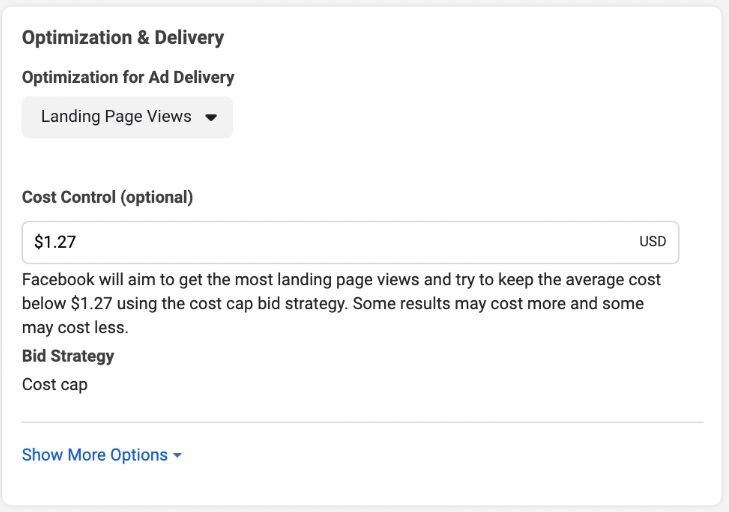The width and height of the screenshot is (729, 512).
Task: Click the small arrow after Show More Options
Action: 177,456
